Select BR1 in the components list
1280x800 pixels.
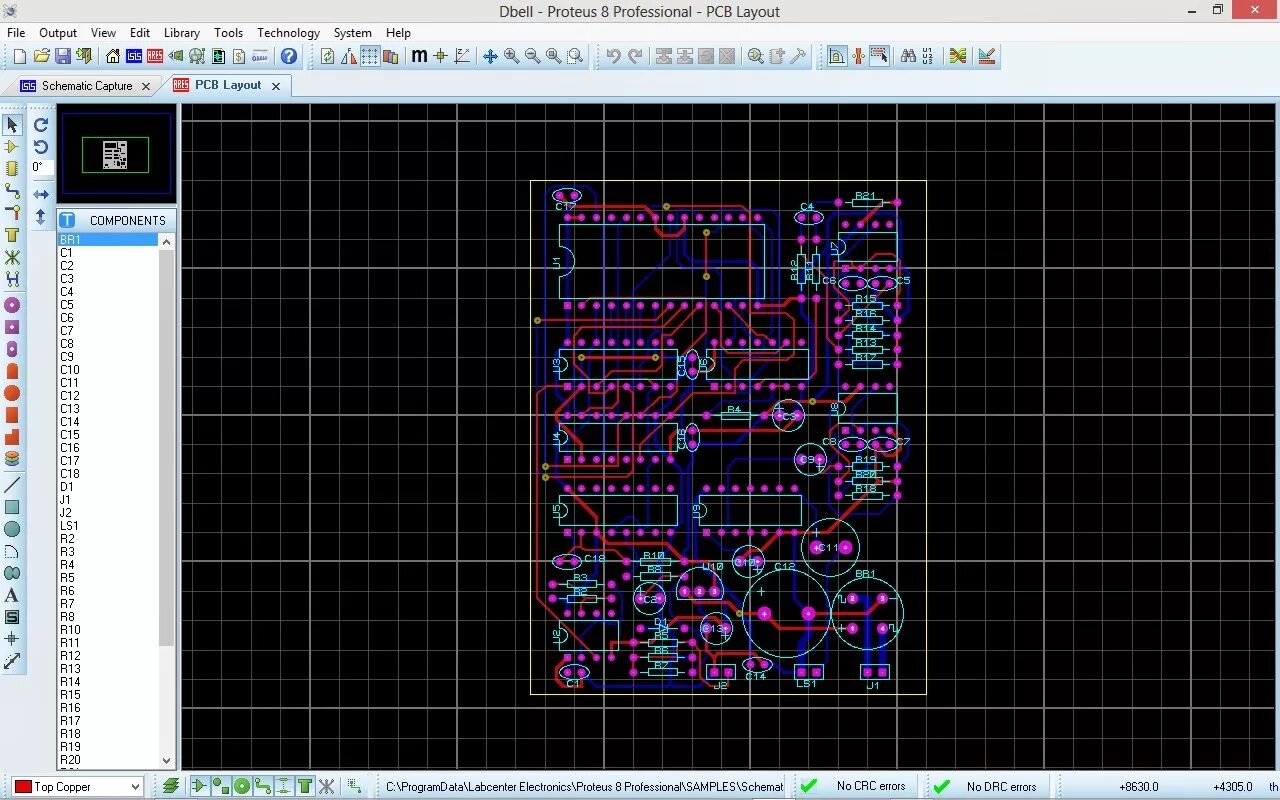click(x=108, y=240)
